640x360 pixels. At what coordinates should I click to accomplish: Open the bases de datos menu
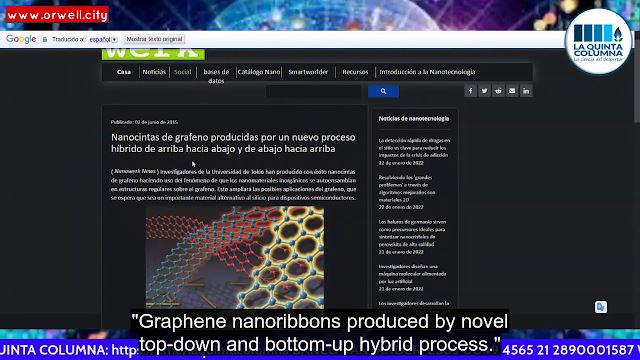click(216, 76)
